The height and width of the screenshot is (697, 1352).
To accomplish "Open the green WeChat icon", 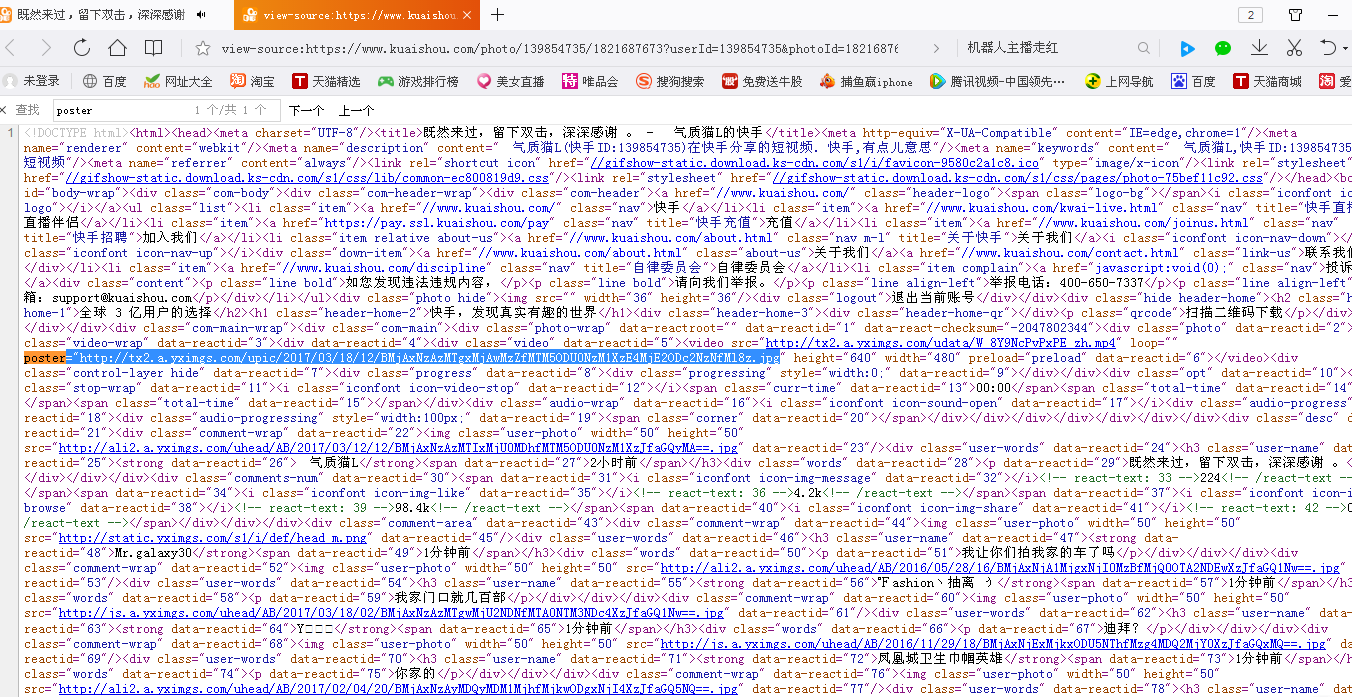I will [x=1223, y=48].
